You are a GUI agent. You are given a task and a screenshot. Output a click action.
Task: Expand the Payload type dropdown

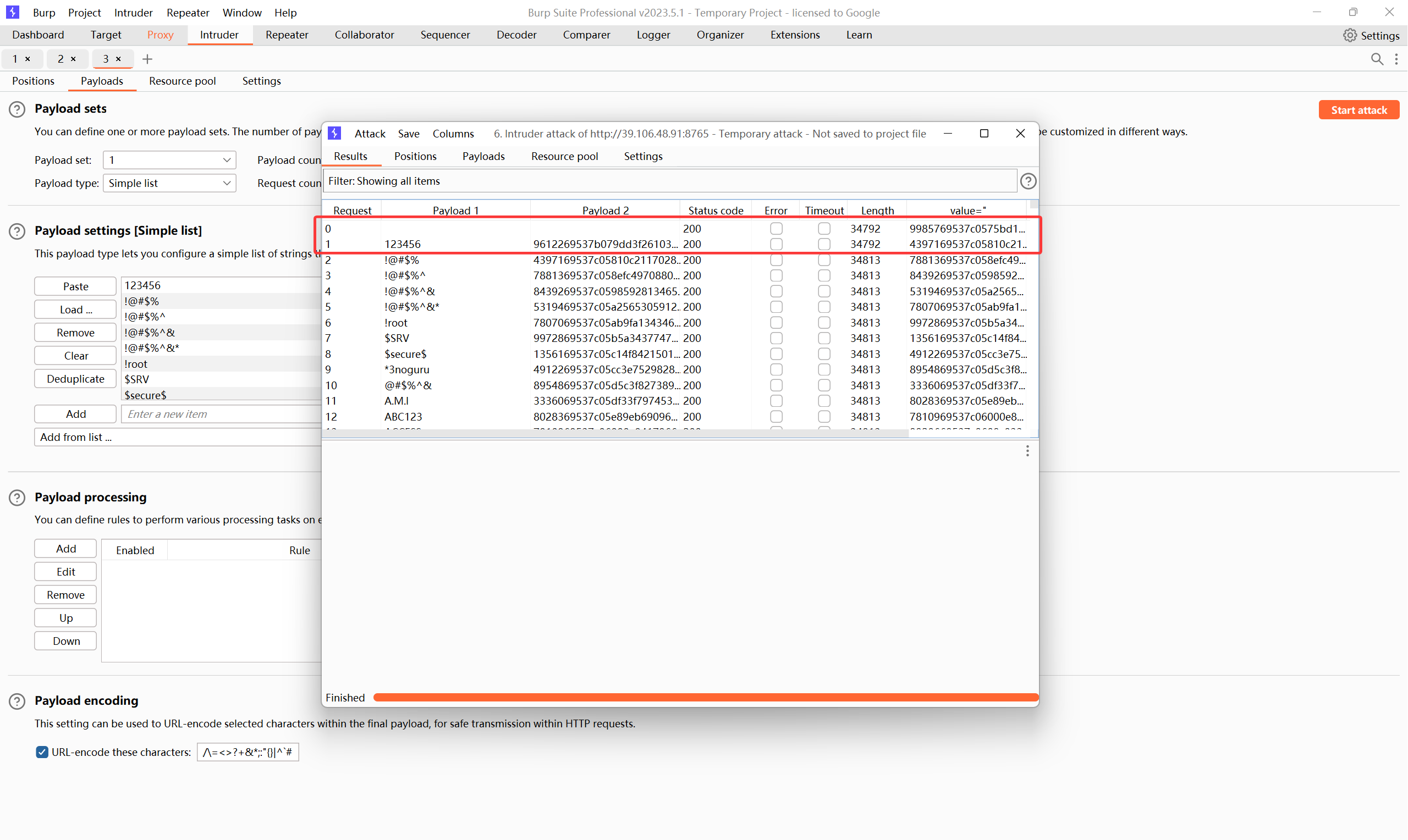point(169,183)
